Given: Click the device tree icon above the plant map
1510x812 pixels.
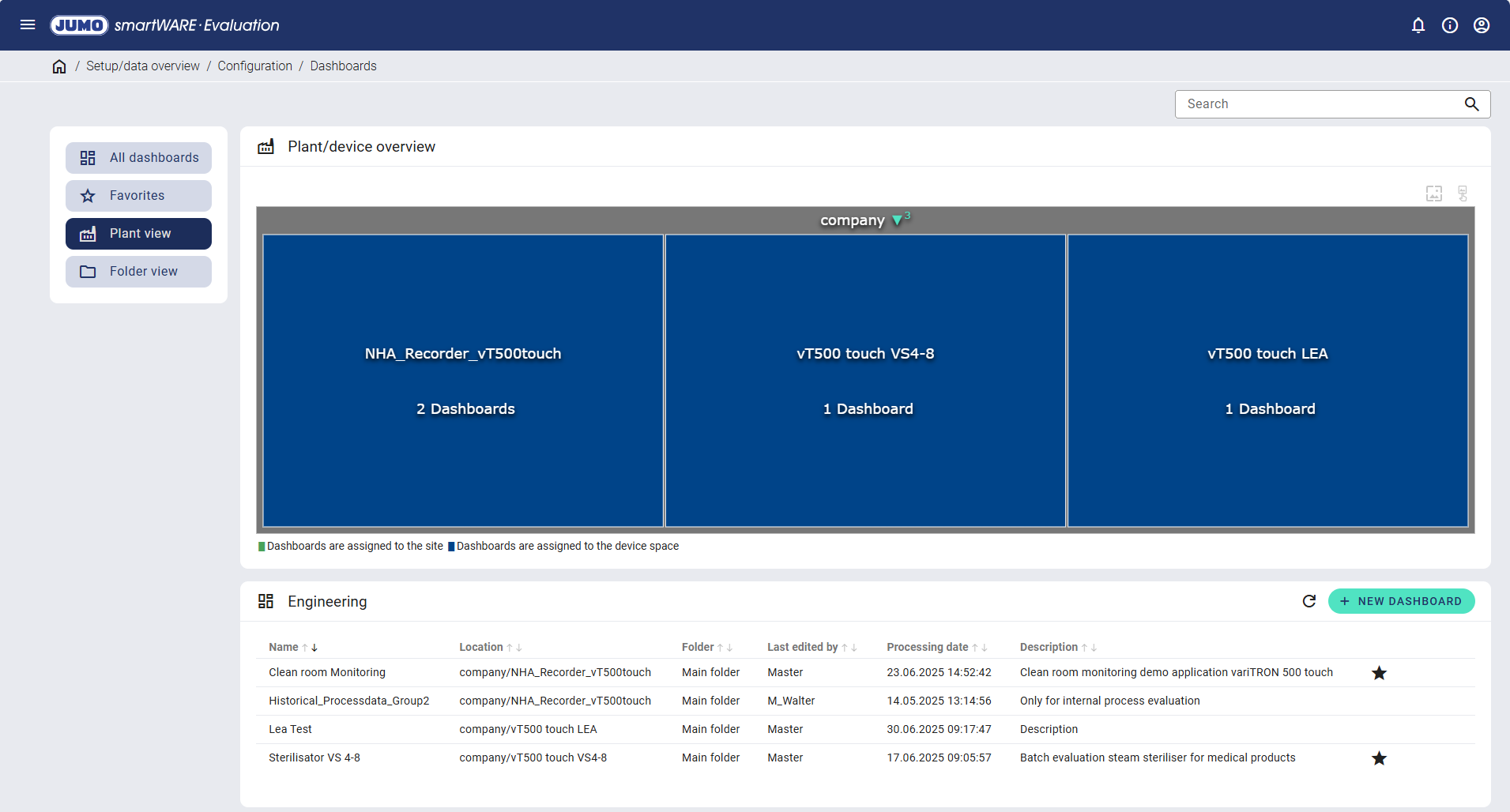Looking at the screenshot, I should (x=1463, y=194).
